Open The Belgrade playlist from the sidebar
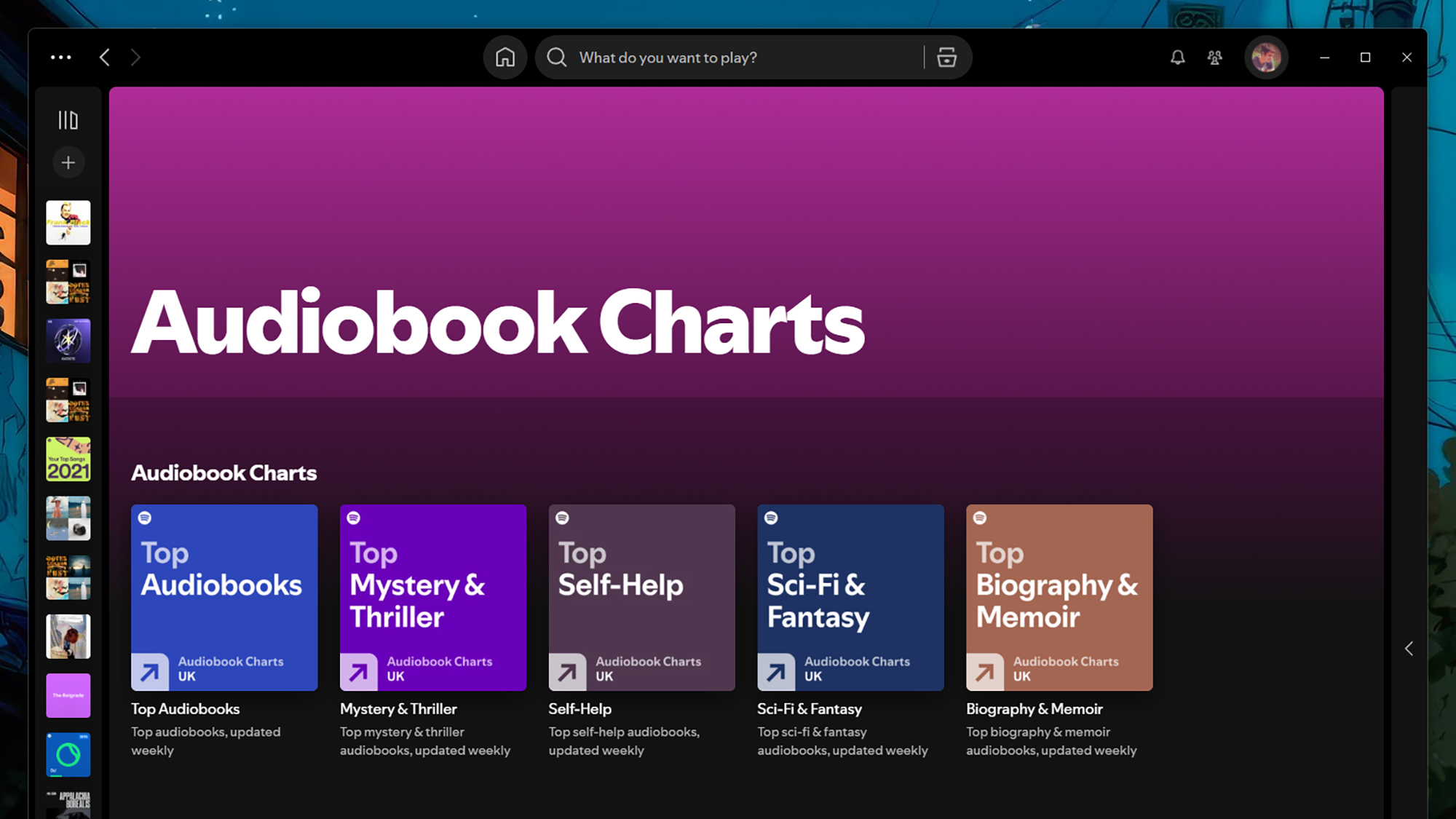The image size is (1456, 819). (68, 695)
